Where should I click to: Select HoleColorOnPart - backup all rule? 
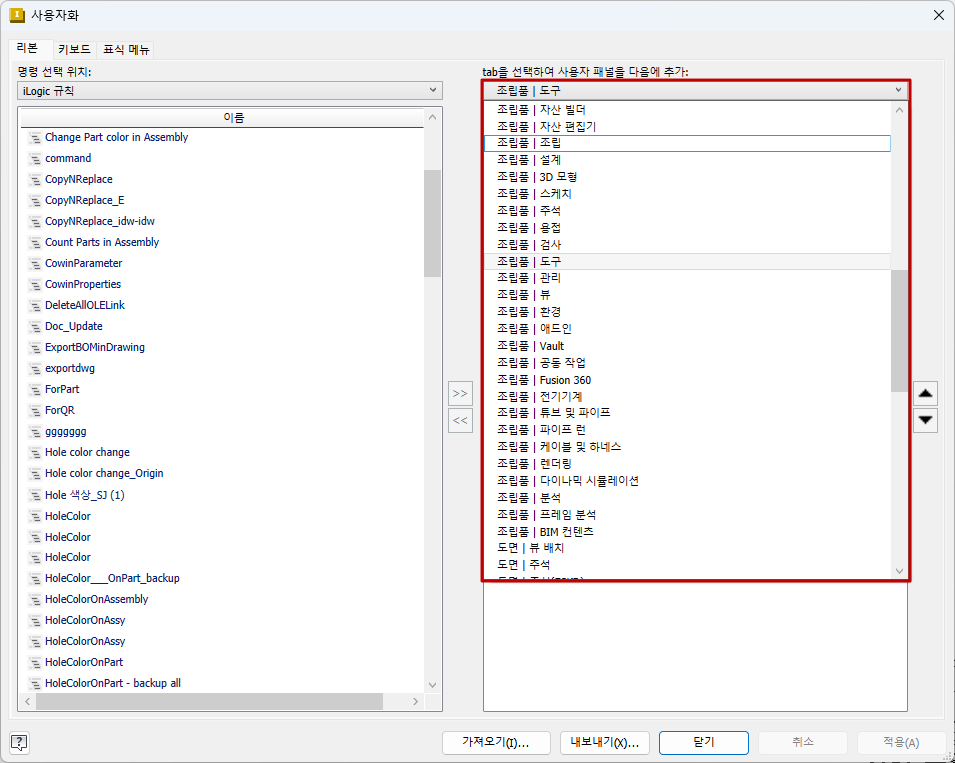[x=113, y=683]
